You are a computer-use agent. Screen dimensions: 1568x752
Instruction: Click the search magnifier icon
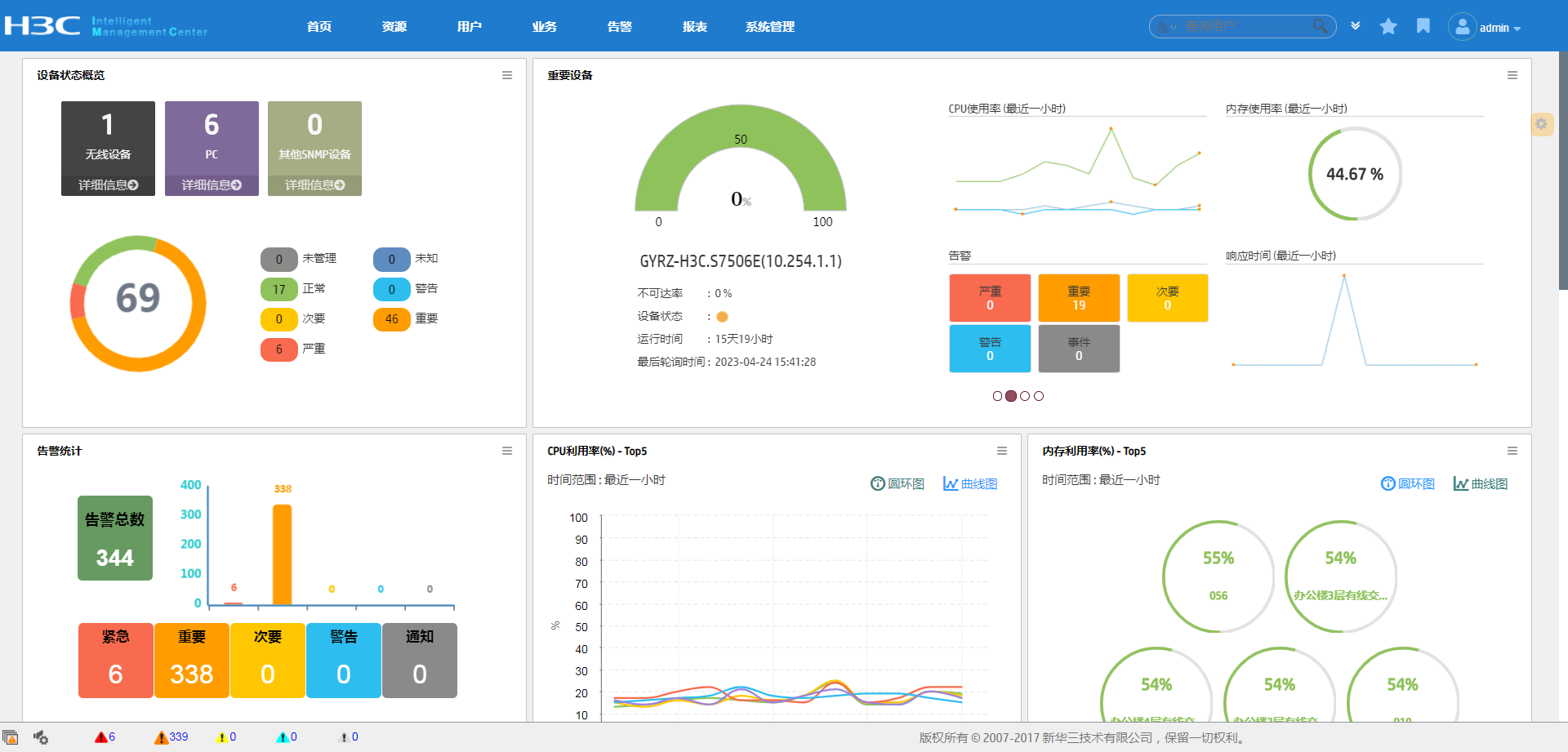1320,26
